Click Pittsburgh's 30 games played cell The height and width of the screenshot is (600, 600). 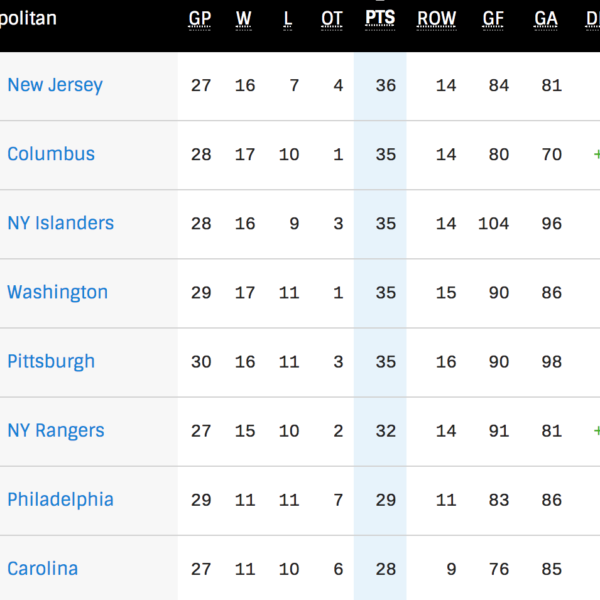point(201,361)
